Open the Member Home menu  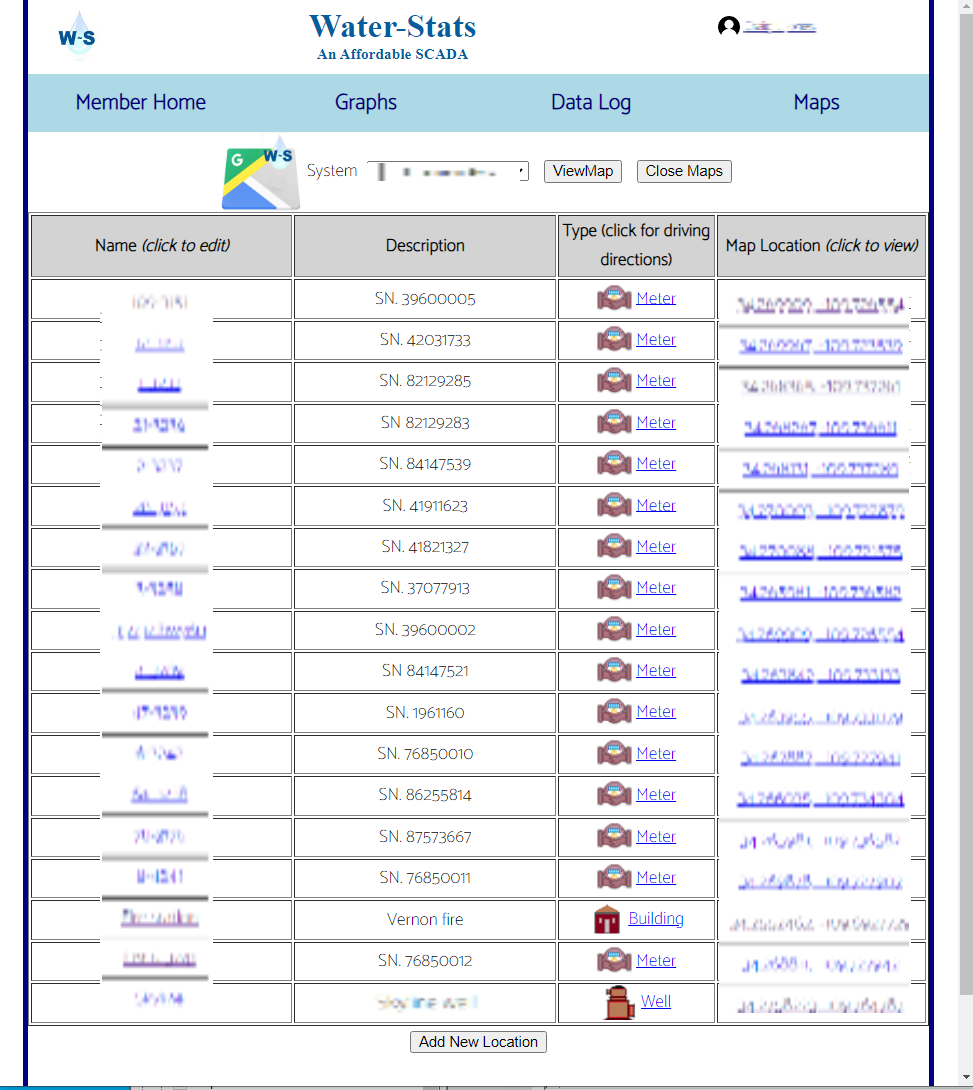[x=141, y=102]
